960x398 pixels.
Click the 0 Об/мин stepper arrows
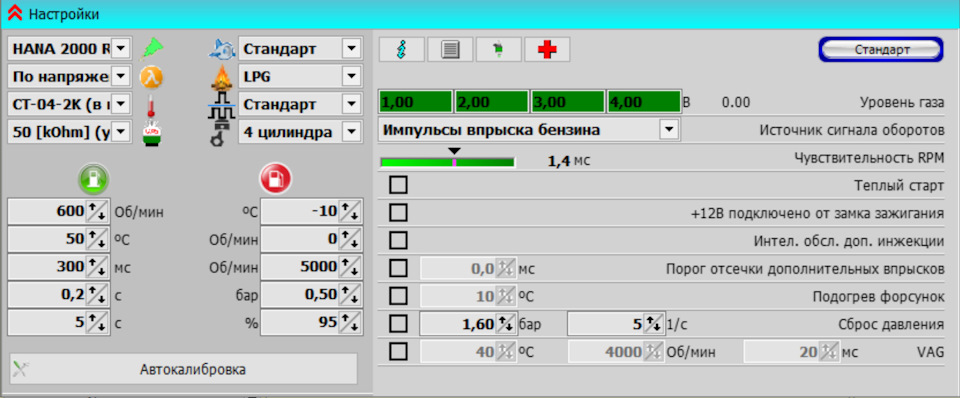coord(349,239)
